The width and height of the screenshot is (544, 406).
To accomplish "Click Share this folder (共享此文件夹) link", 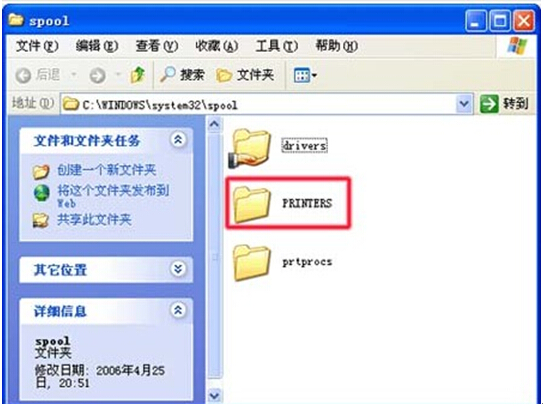I will click(94, 219).
